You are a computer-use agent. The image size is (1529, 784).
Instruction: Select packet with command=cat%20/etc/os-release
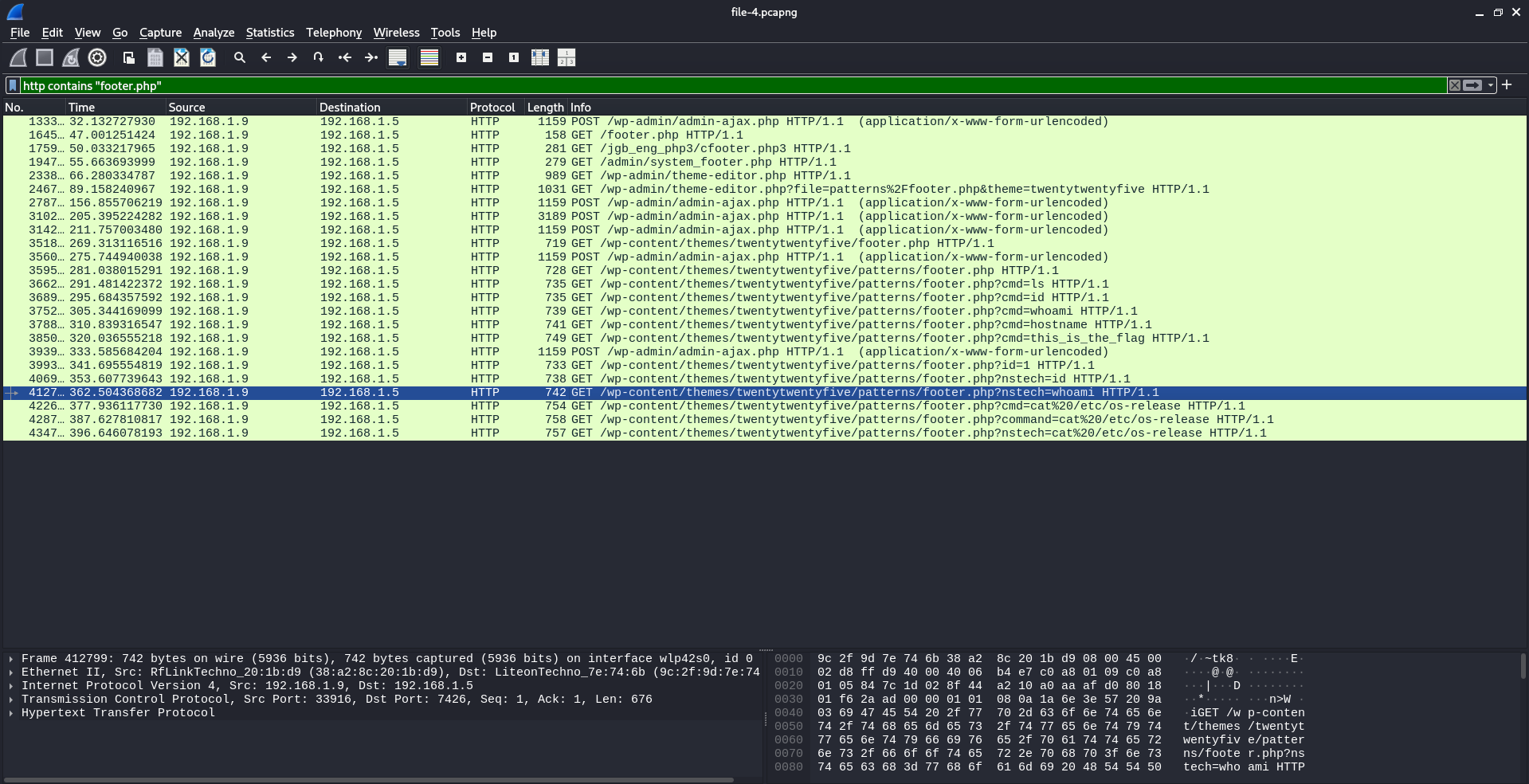[x=765, y=419]
